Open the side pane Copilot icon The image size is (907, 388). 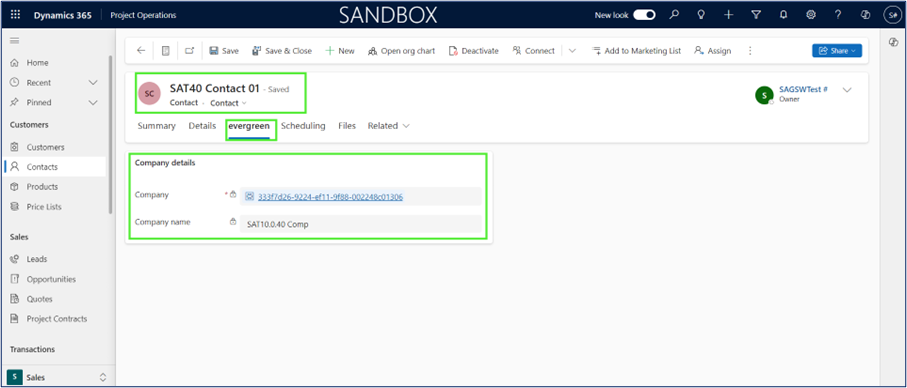pos(894,42)
